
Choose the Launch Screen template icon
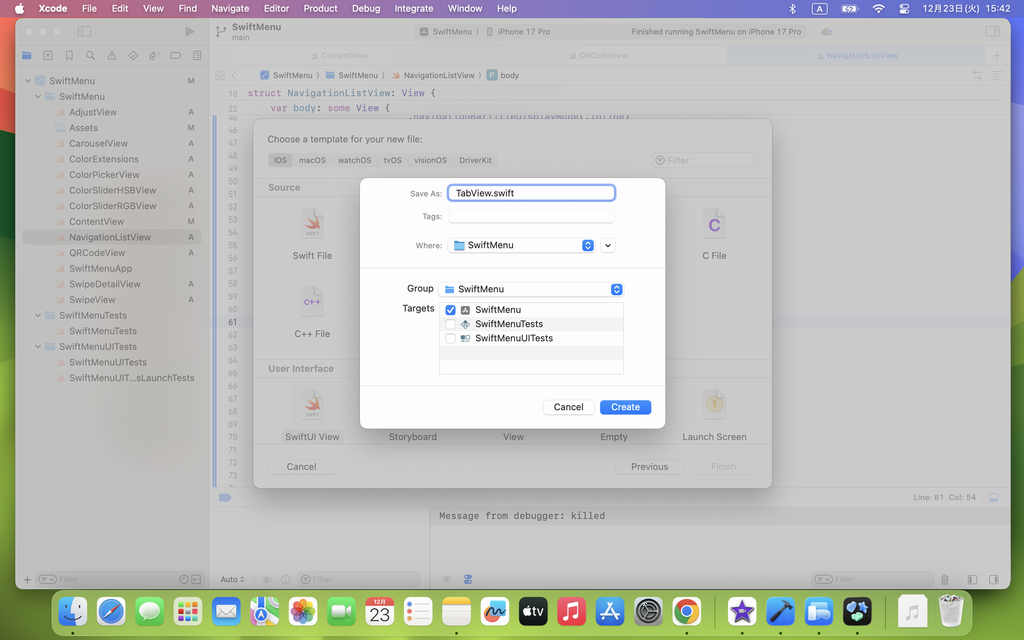point(713,404)
